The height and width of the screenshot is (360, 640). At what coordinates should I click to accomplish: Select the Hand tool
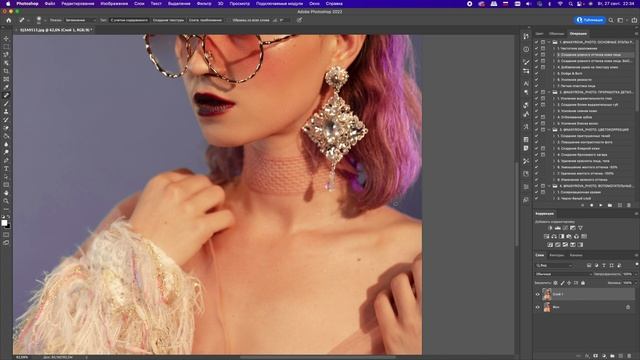pyautogui.click(x=6, y=193)
